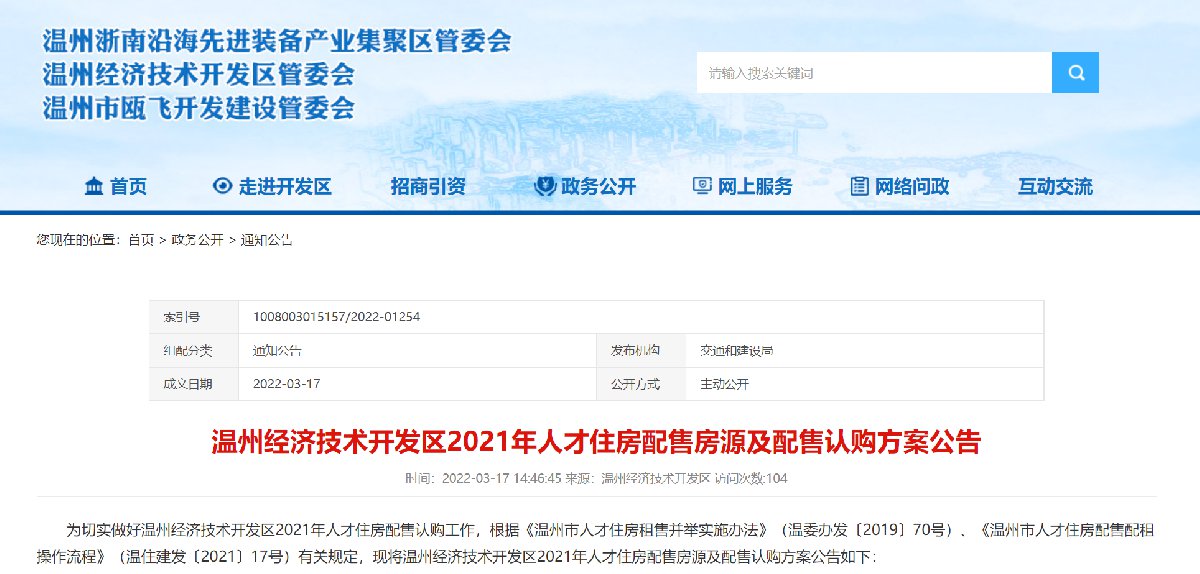Go to 首页 via breadcrumb link
The width and height of the screenshot is (1200, 574).
click(141, 240)
